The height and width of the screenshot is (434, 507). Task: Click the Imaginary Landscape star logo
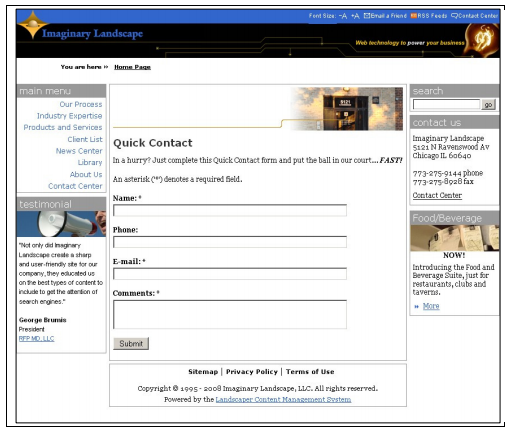coord(32,25)
